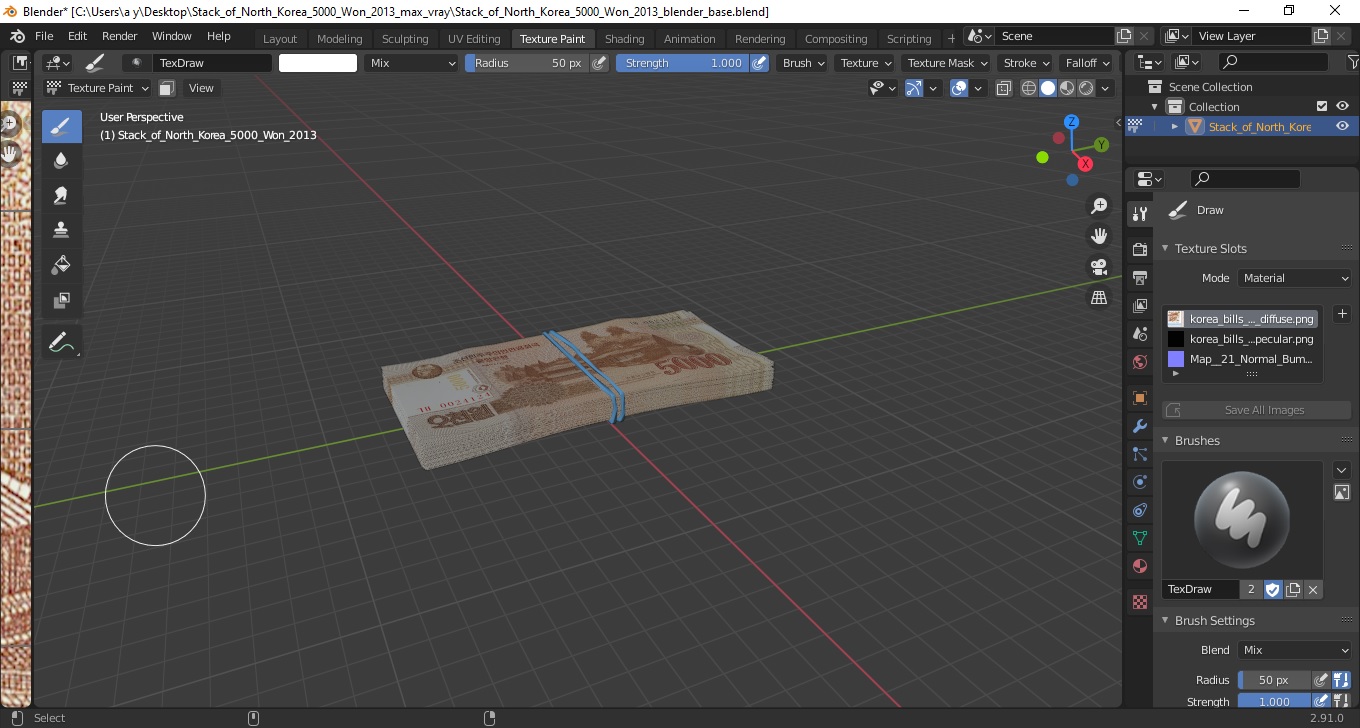Toggle viewport overlays button
The height and width of the screenshot is (728, 1360).
(958, 88)
